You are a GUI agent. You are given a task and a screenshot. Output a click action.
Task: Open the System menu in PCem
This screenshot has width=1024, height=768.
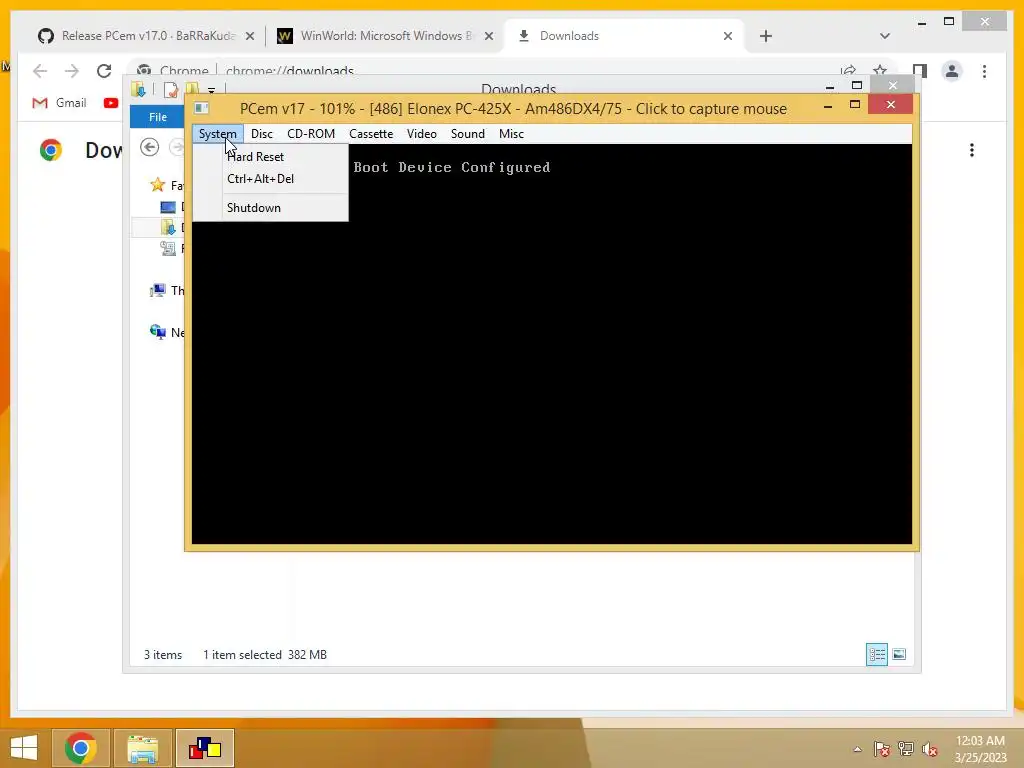click(217, 134)
